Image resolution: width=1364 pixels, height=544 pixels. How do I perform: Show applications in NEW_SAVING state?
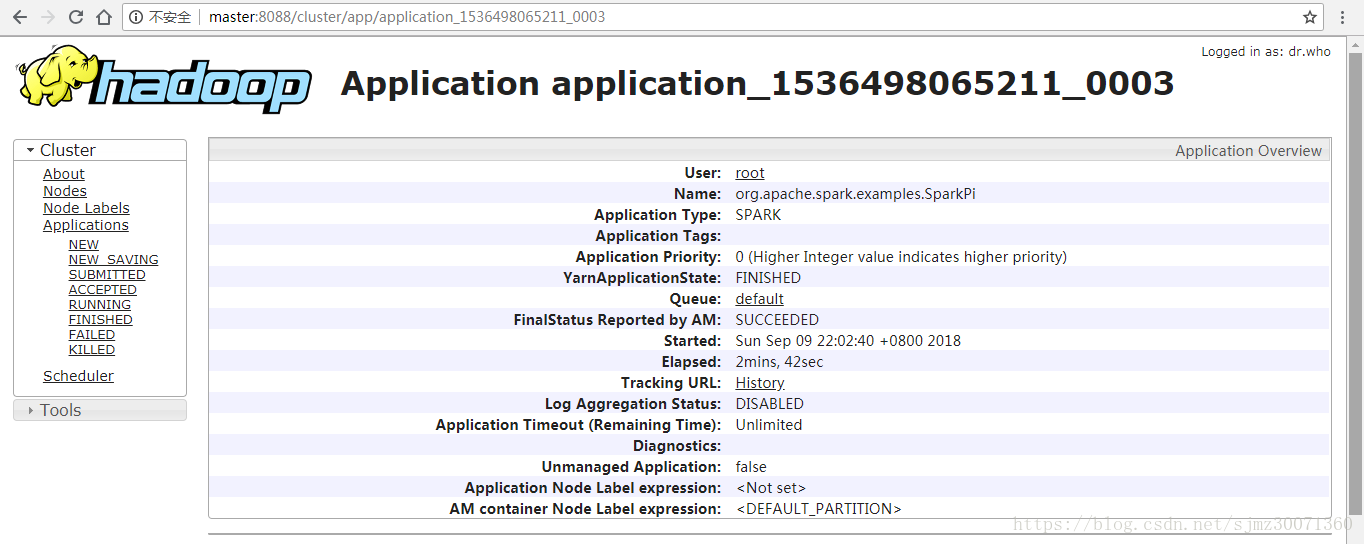pyautogui.click(x=113, y=260)
